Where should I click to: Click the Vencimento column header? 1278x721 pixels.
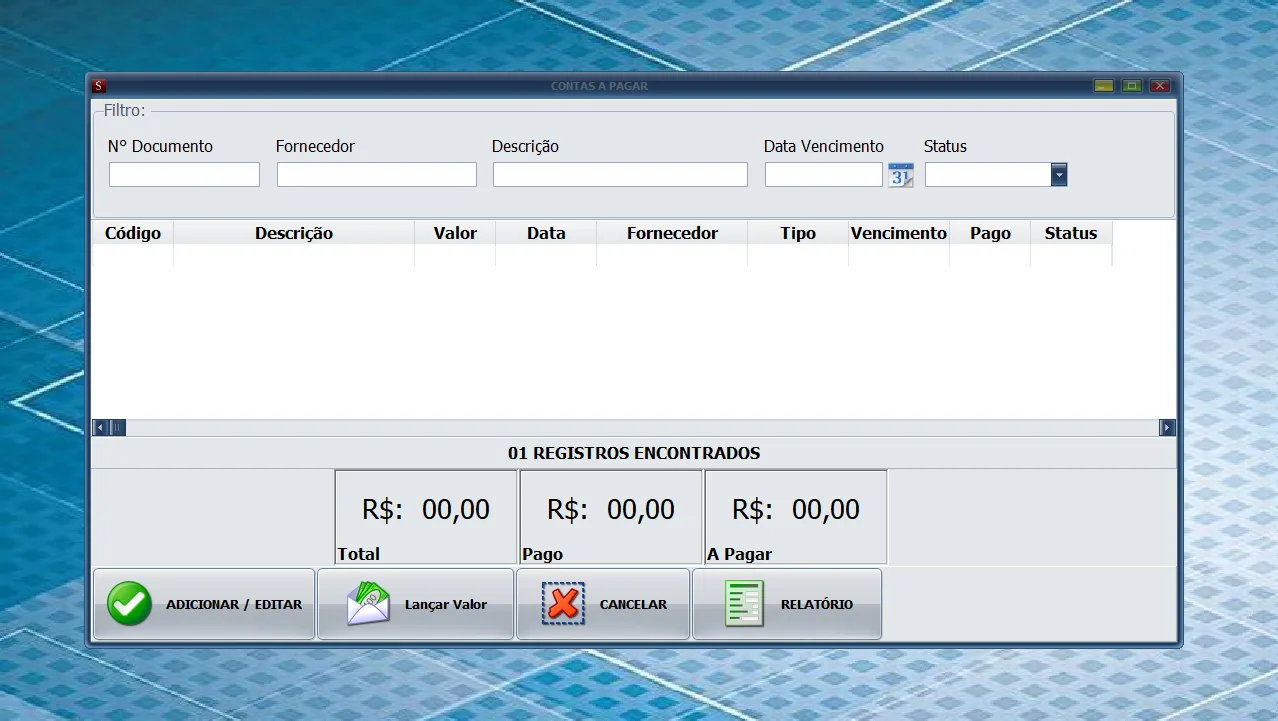[899, 233]
